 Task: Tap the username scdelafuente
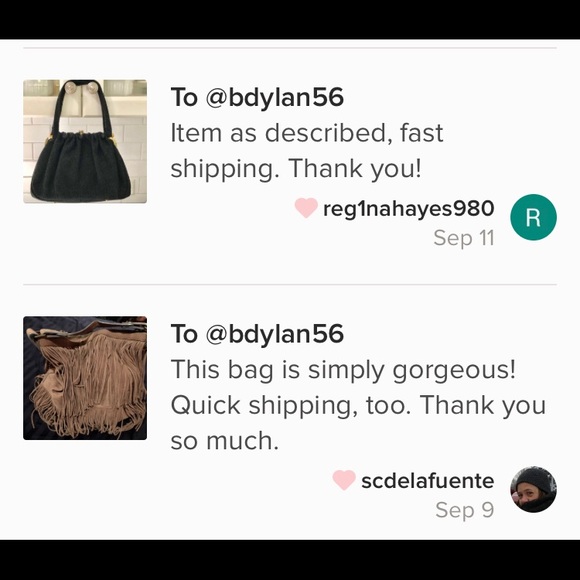point(428,481)
